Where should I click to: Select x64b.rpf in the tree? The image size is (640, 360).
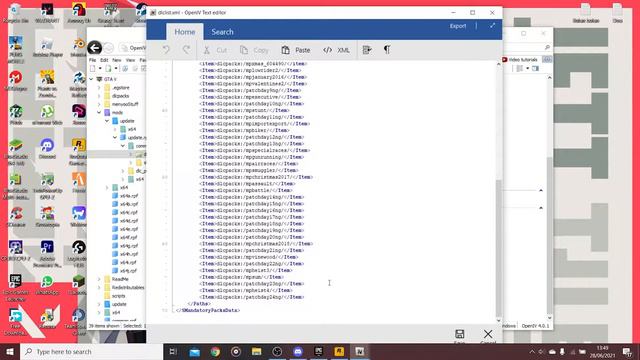click(129, 204)
